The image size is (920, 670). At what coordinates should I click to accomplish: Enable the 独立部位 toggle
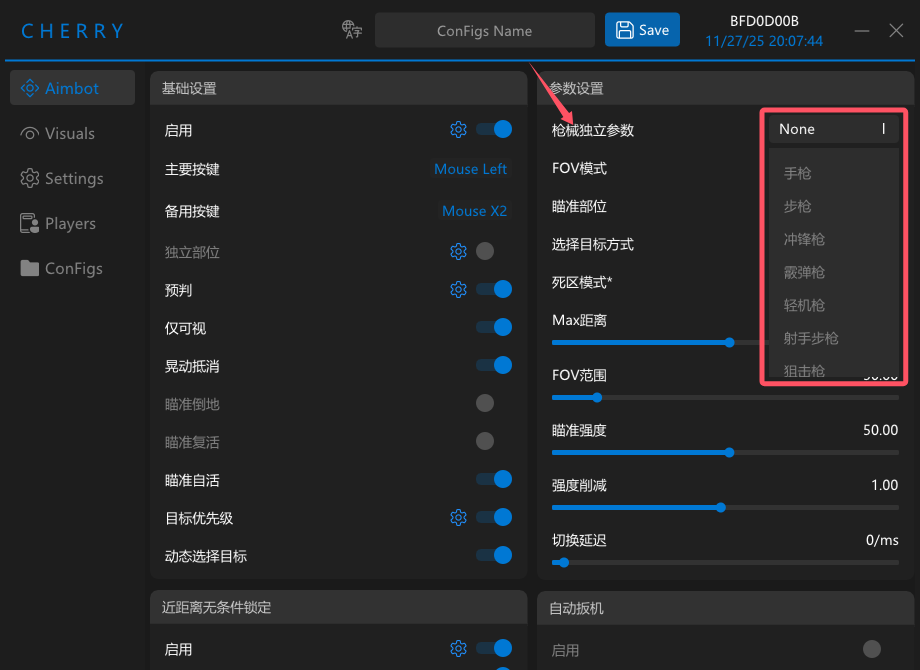pos(485,251)
